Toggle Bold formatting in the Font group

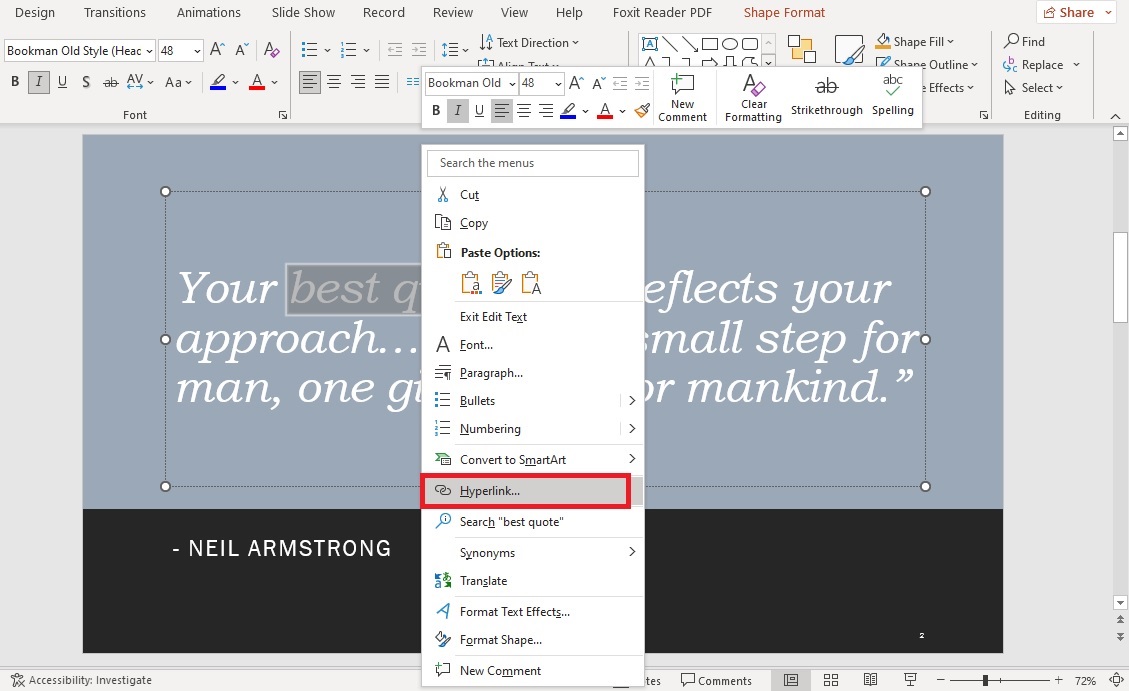pos(15,81)
